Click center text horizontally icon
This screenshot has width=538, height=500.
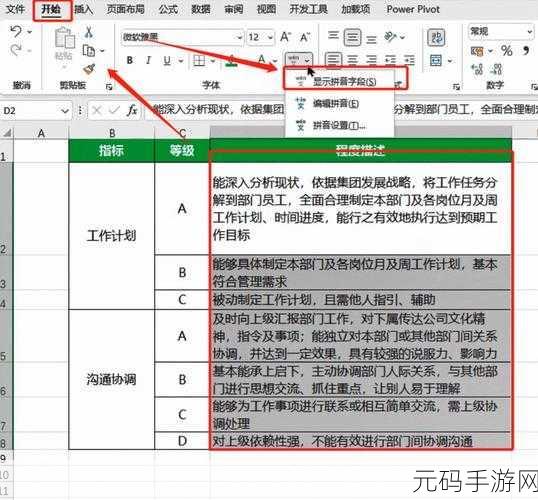(x=352, y=60)
